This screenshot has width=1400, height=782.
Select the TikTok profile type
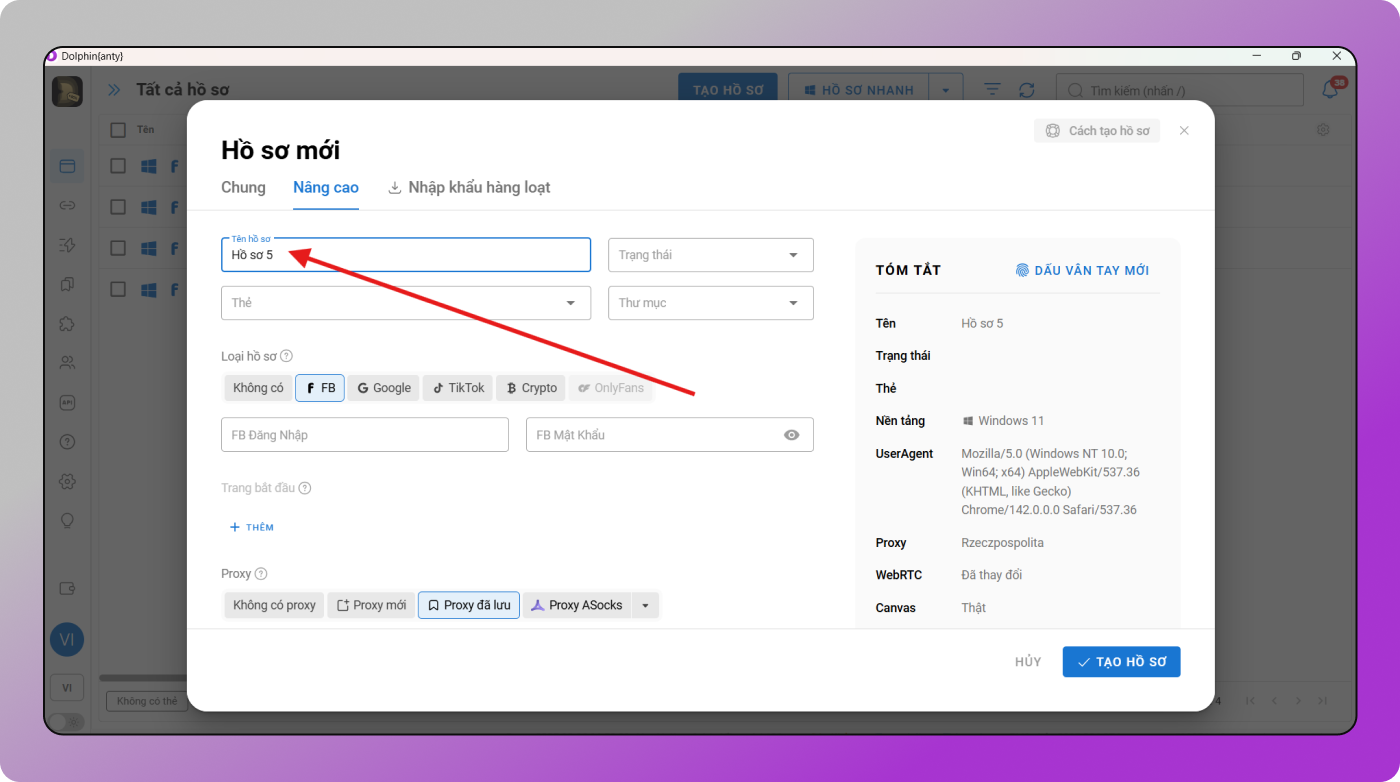(x=458, y=388)
